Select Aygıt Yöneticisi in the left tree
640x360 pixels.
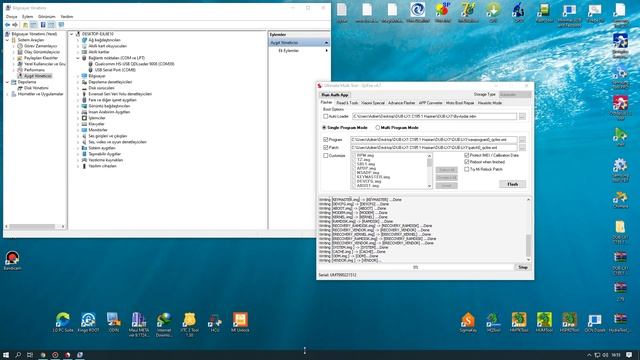38,76
